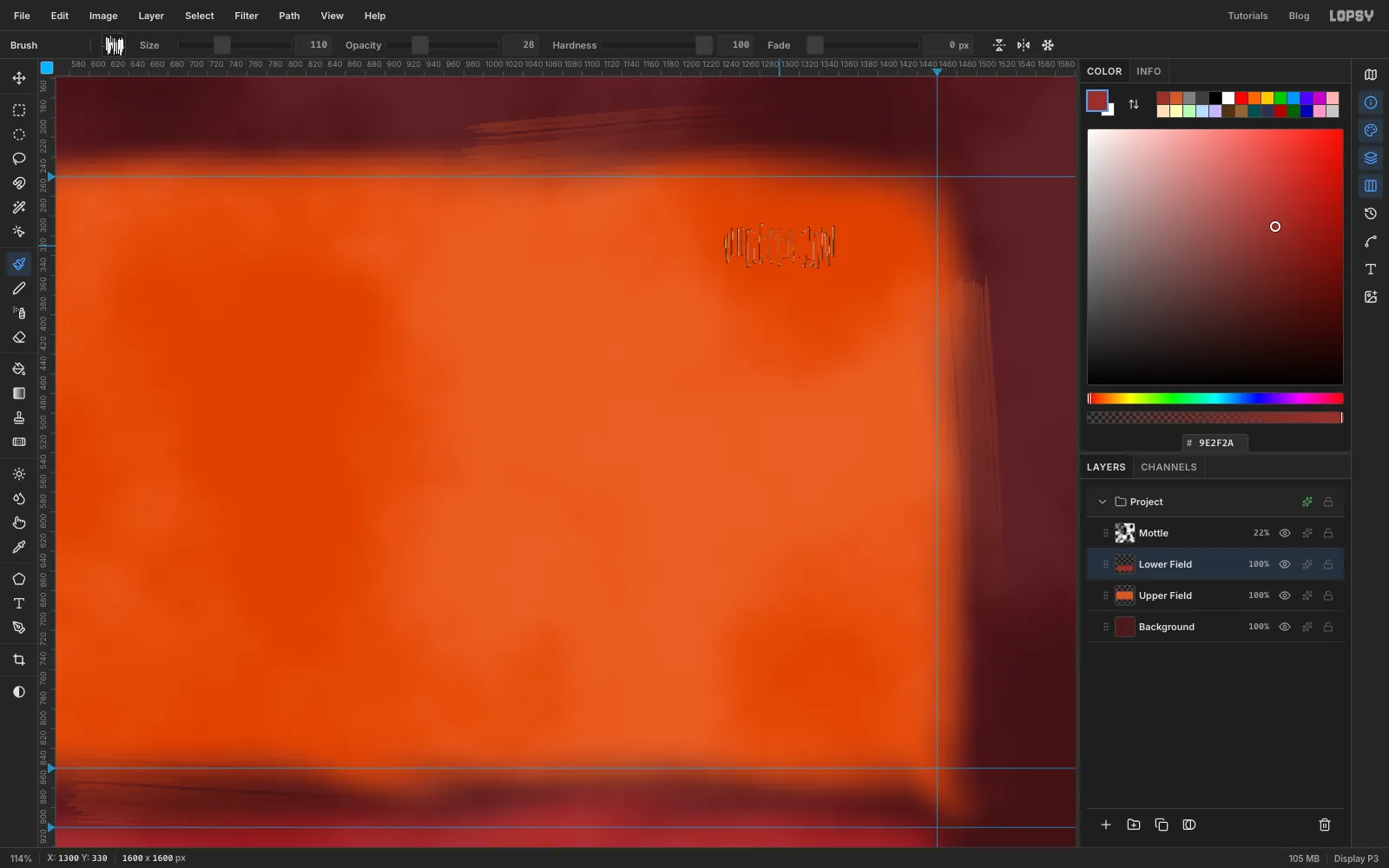This screenshot has width=1389, height=868.
Task: Swap foreground and background colors
Action: 1134,104
